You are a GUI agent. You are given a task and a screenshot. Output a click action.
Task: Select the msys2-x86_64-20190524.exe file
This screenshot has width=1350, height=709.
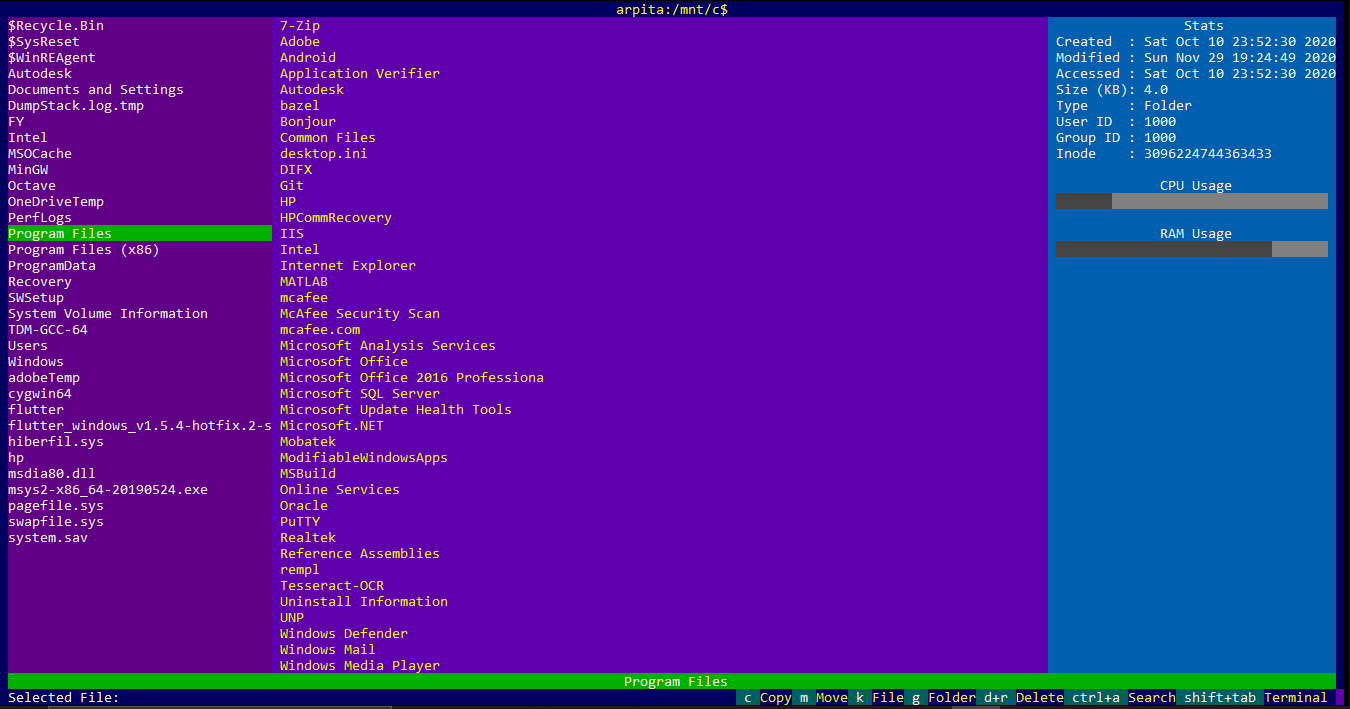pyautogui.click(x=108, y=489)
